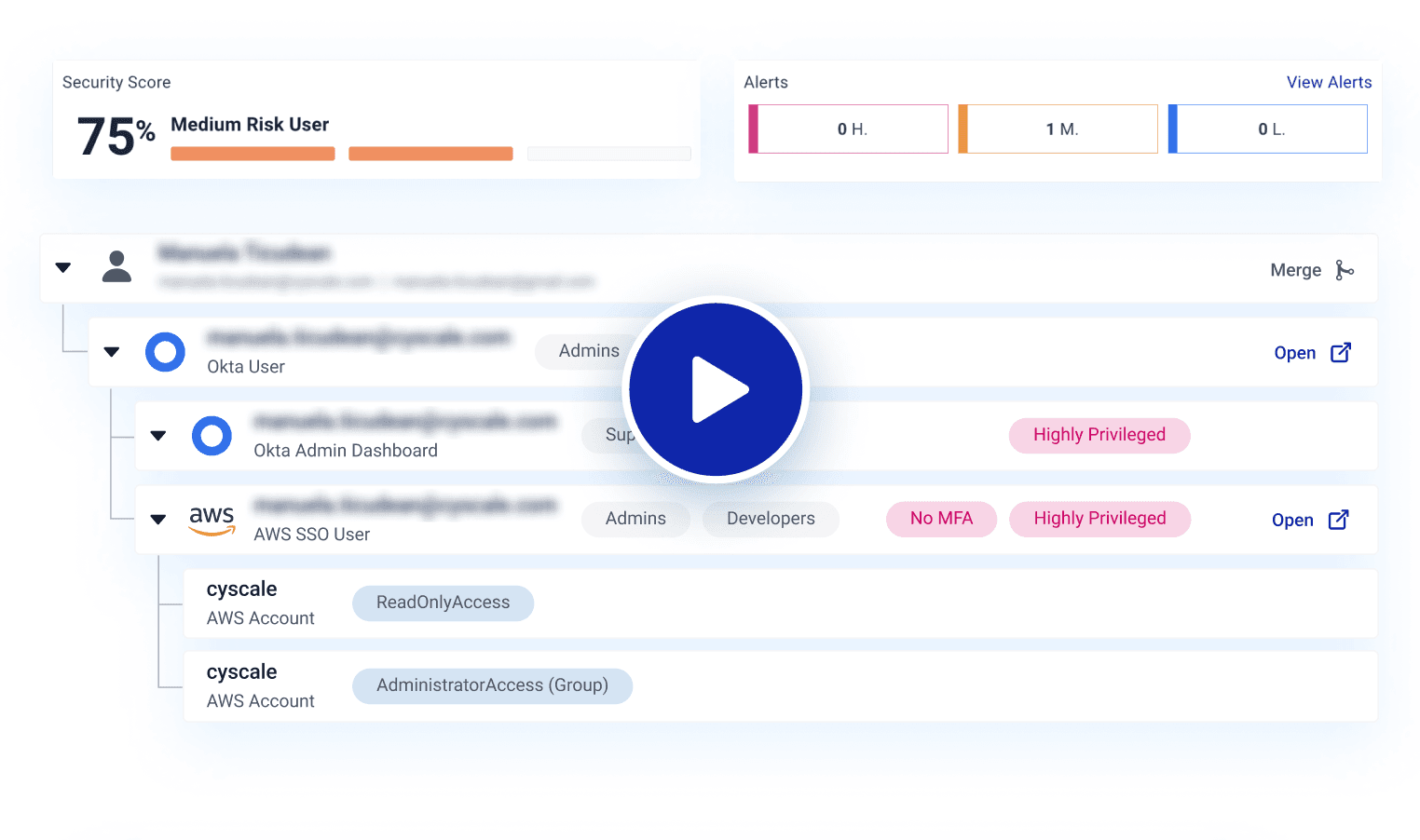Click the Okta Admin Dashboard logo icon
The width and height of the screenshot is (1420, 840).
point(212,436)
